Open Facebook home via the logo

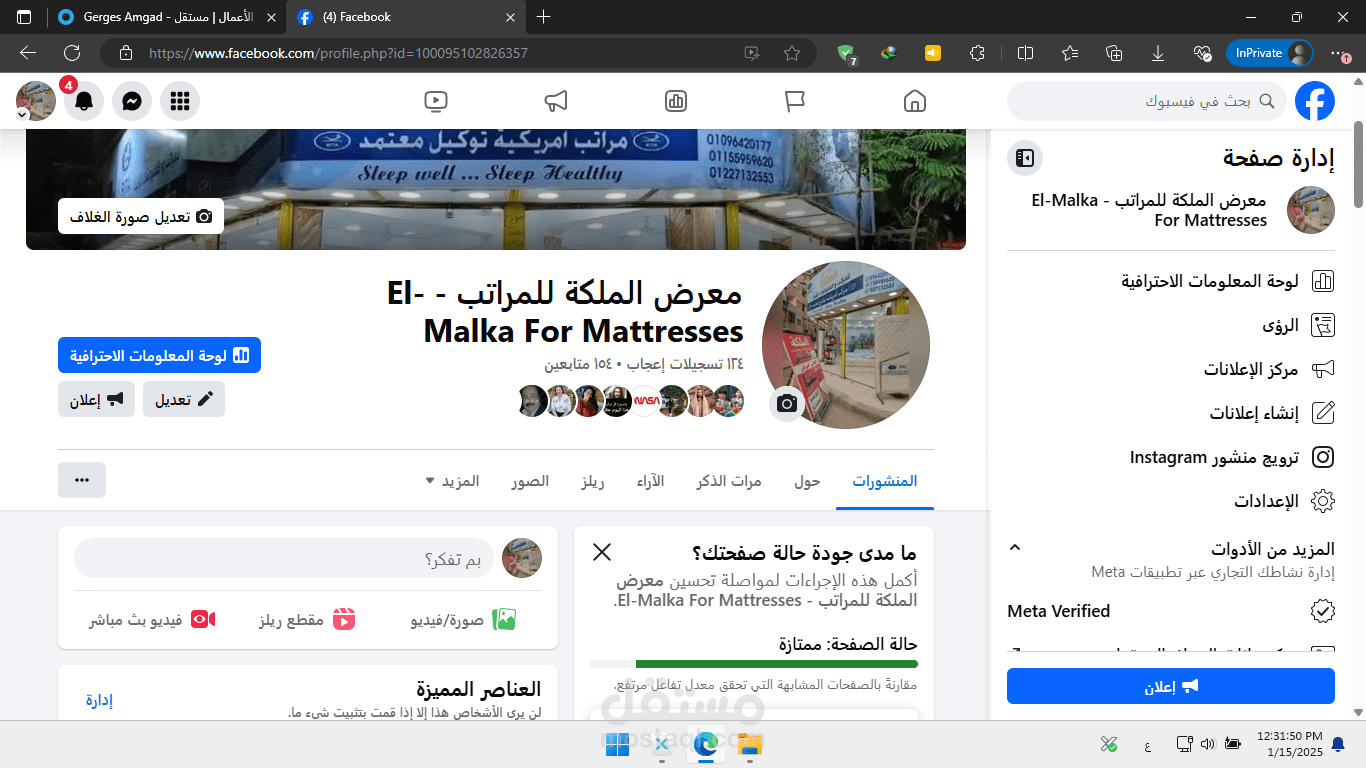pos(1315,101)
